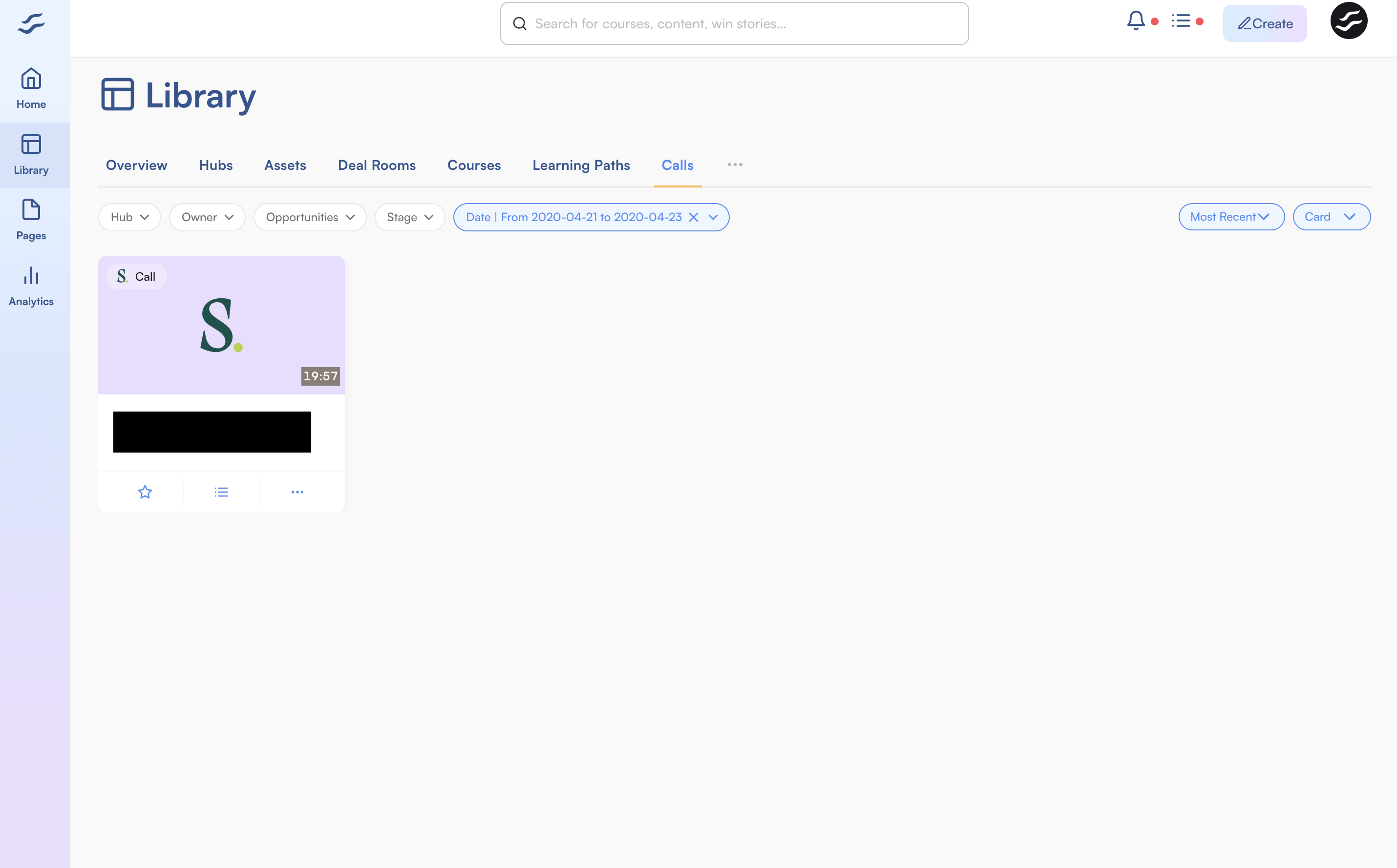Click the Create button

(x=1264, y=23)
